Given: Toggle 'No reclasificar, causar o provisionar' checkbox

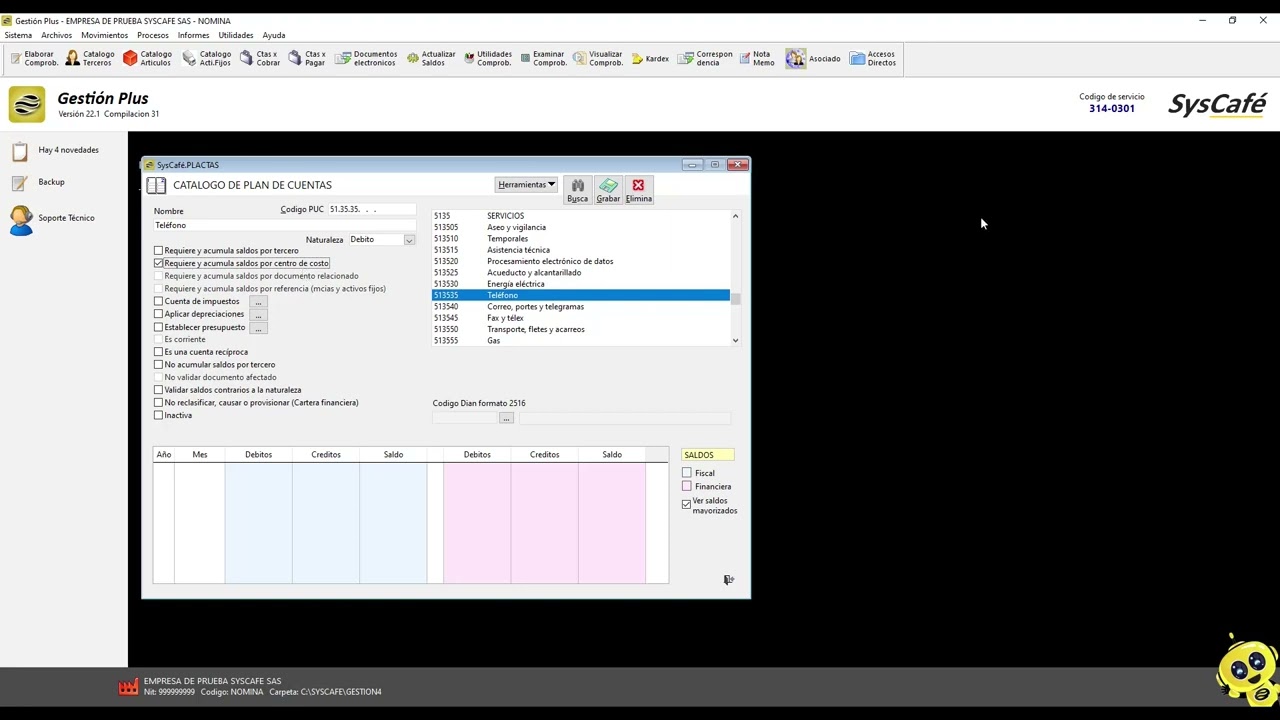Looking at the screenshot, I should click(x=158, y=403).
